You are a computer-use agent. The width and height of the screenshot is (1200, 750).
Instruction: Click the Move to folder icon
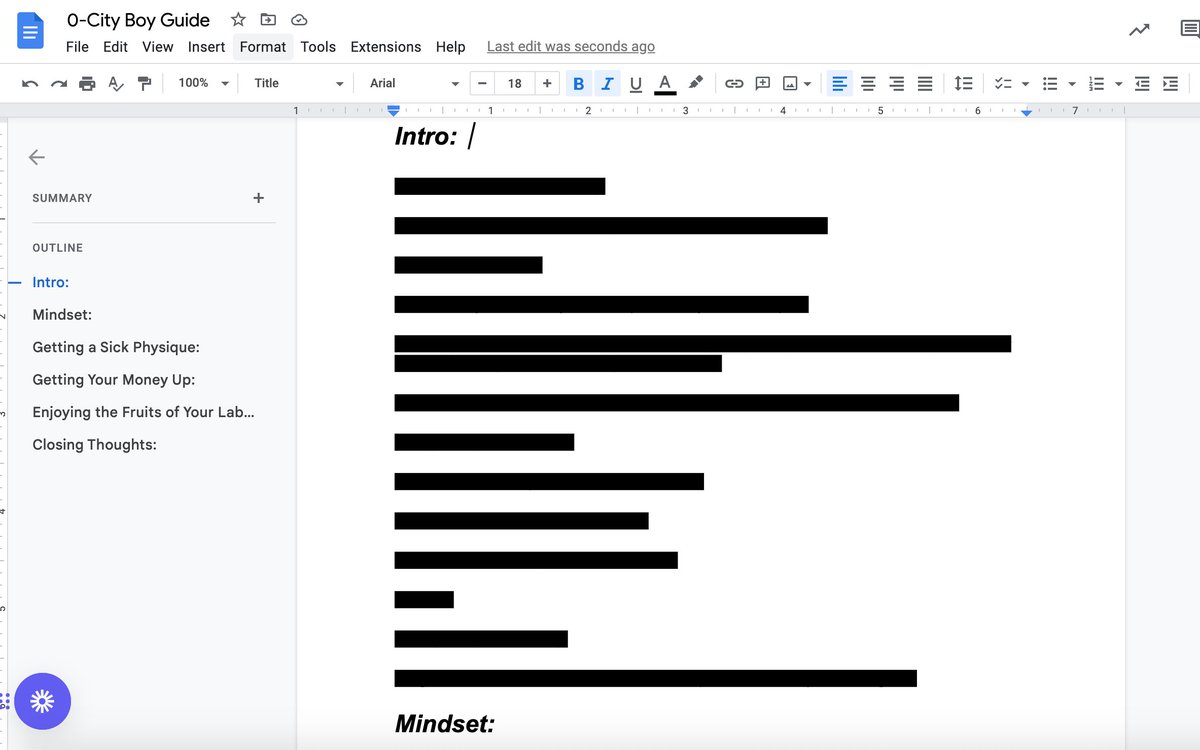click(268, 19)
